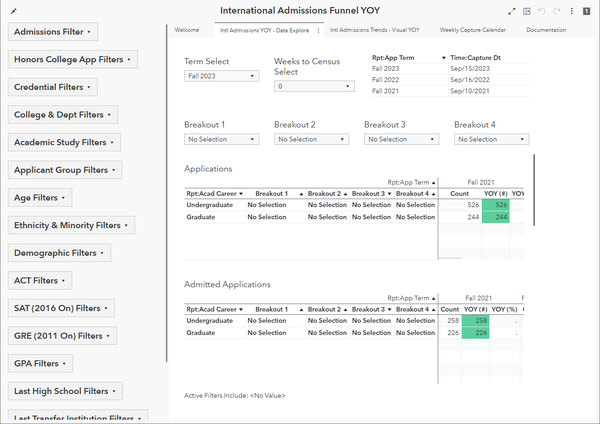Viewport: 600px width, 424px height.
Task: Open Last High School Filters
Action: (x=65, y=391)
